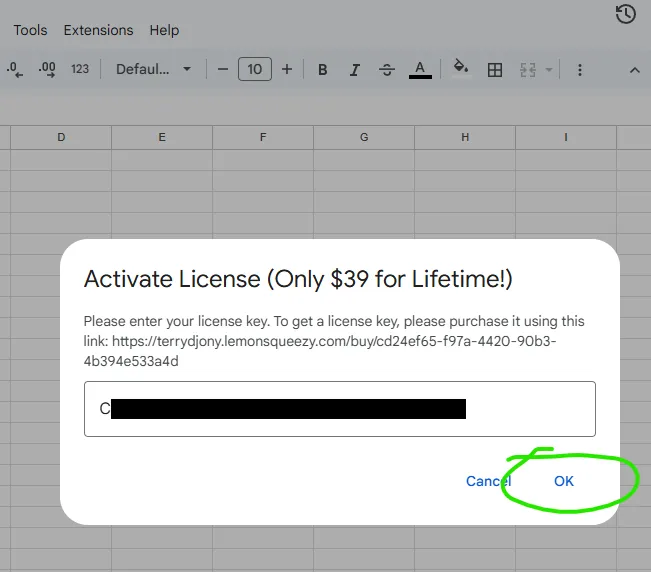This screenshot has width=651, height=572.
Task: Open version history clock icon
Action: (626, 14)
